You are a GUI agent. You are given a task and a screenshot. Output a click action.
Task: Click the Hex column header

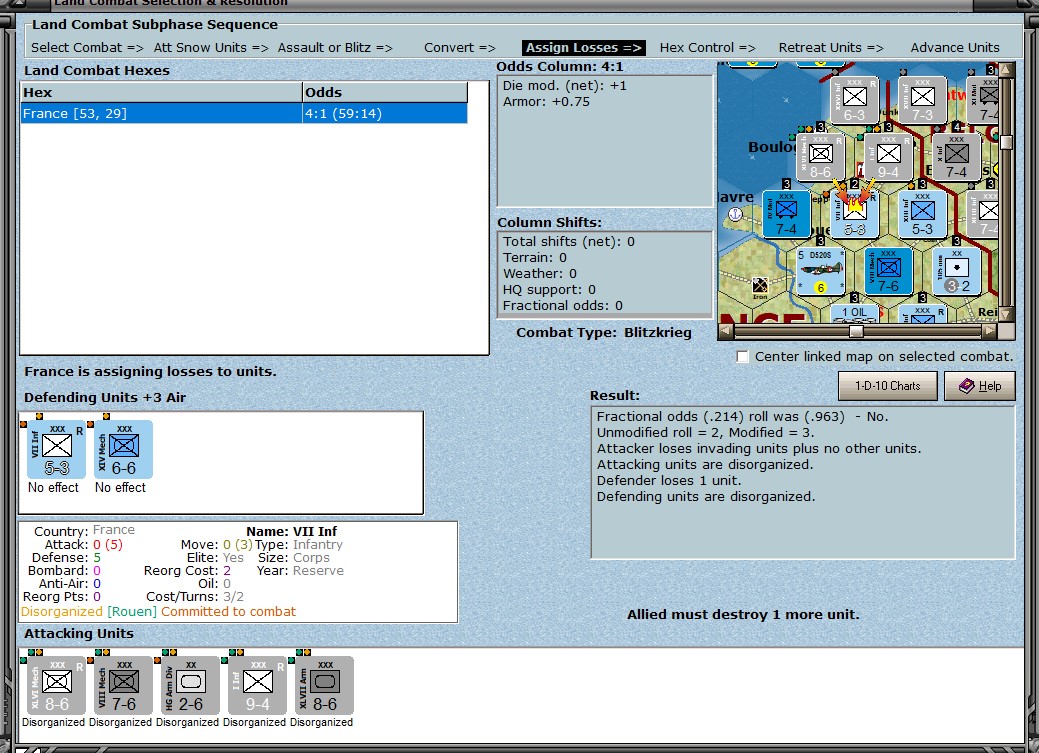tap(161, 92)
